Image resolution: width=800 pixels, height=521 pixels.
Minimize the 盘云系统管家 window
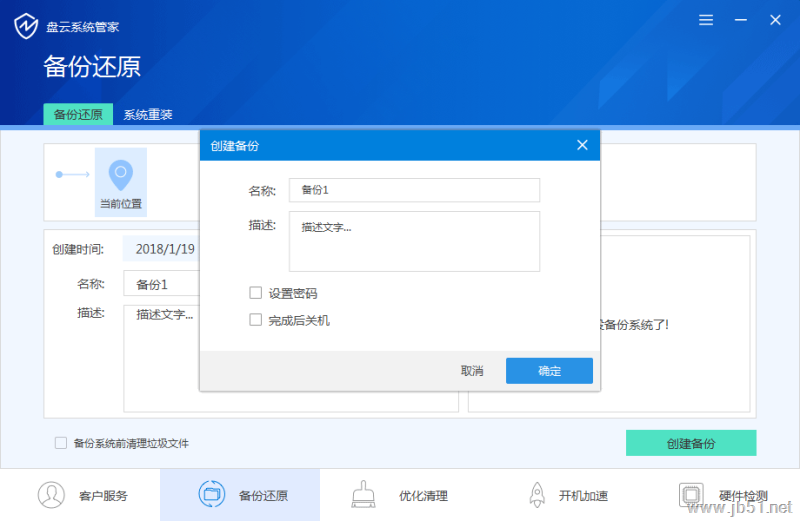click(x=740, y=20)
